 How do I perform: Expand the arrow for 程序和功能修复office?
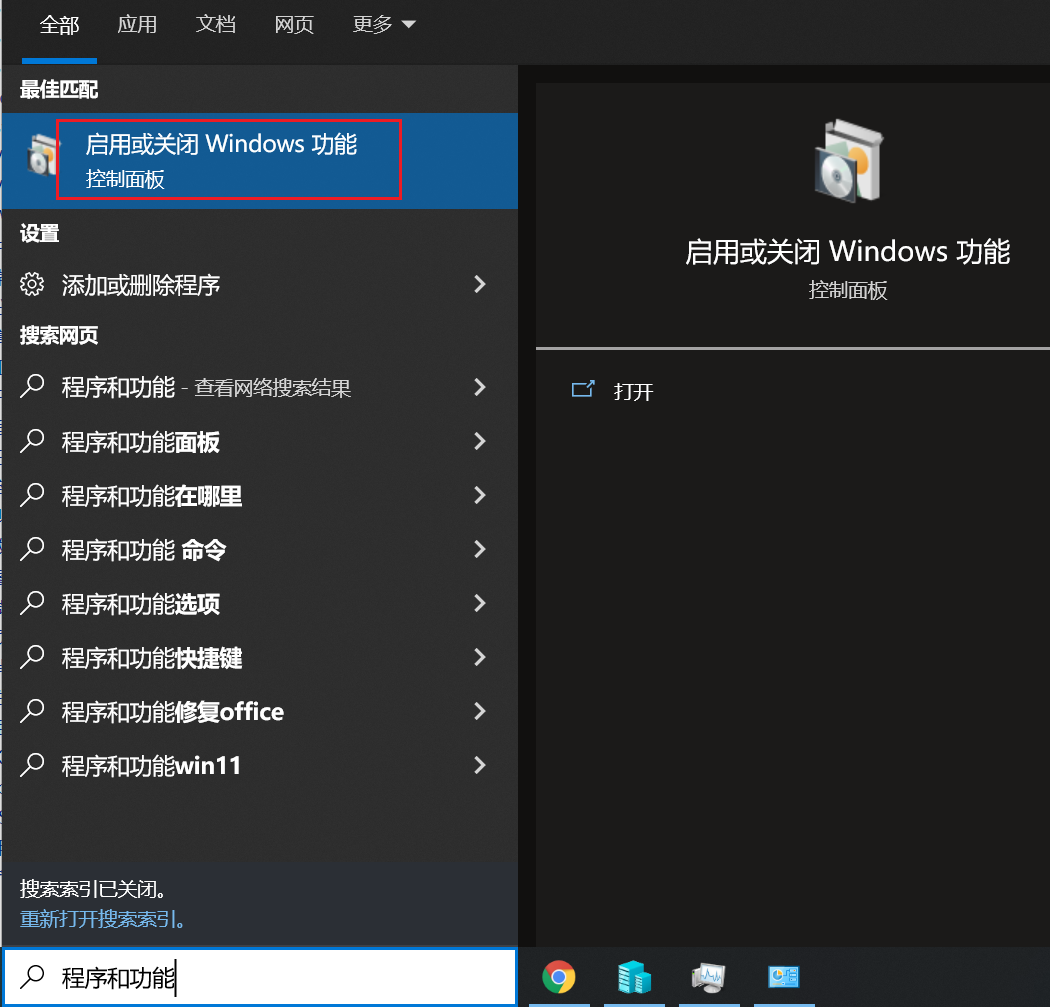point(479,711)
